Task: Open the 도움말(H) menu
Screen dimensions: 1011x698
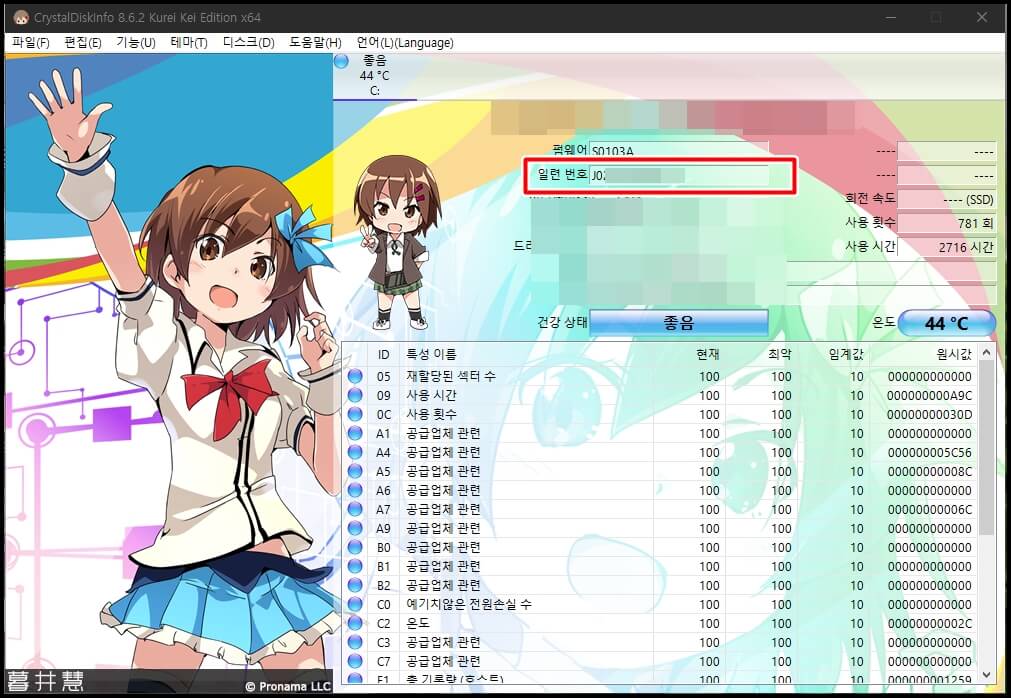Action: (315, 43)
